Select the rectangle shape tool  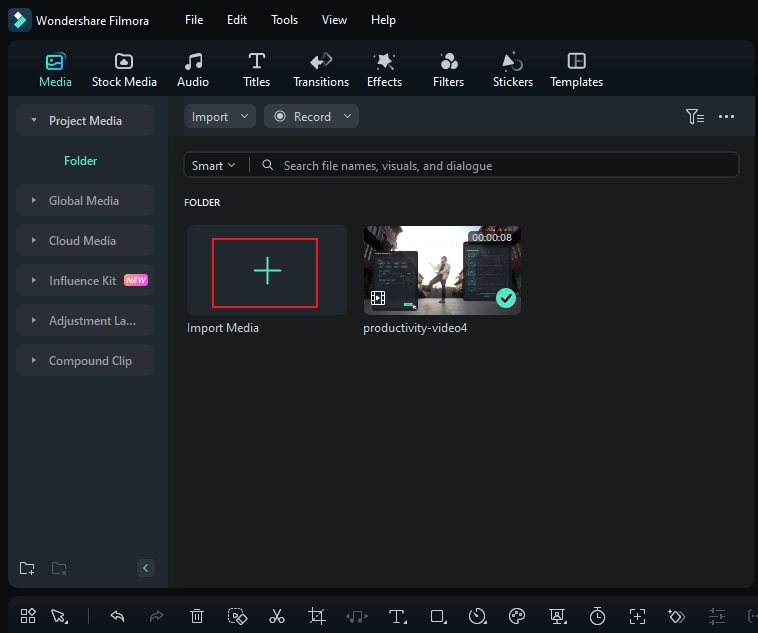click(x=438, y=616)
